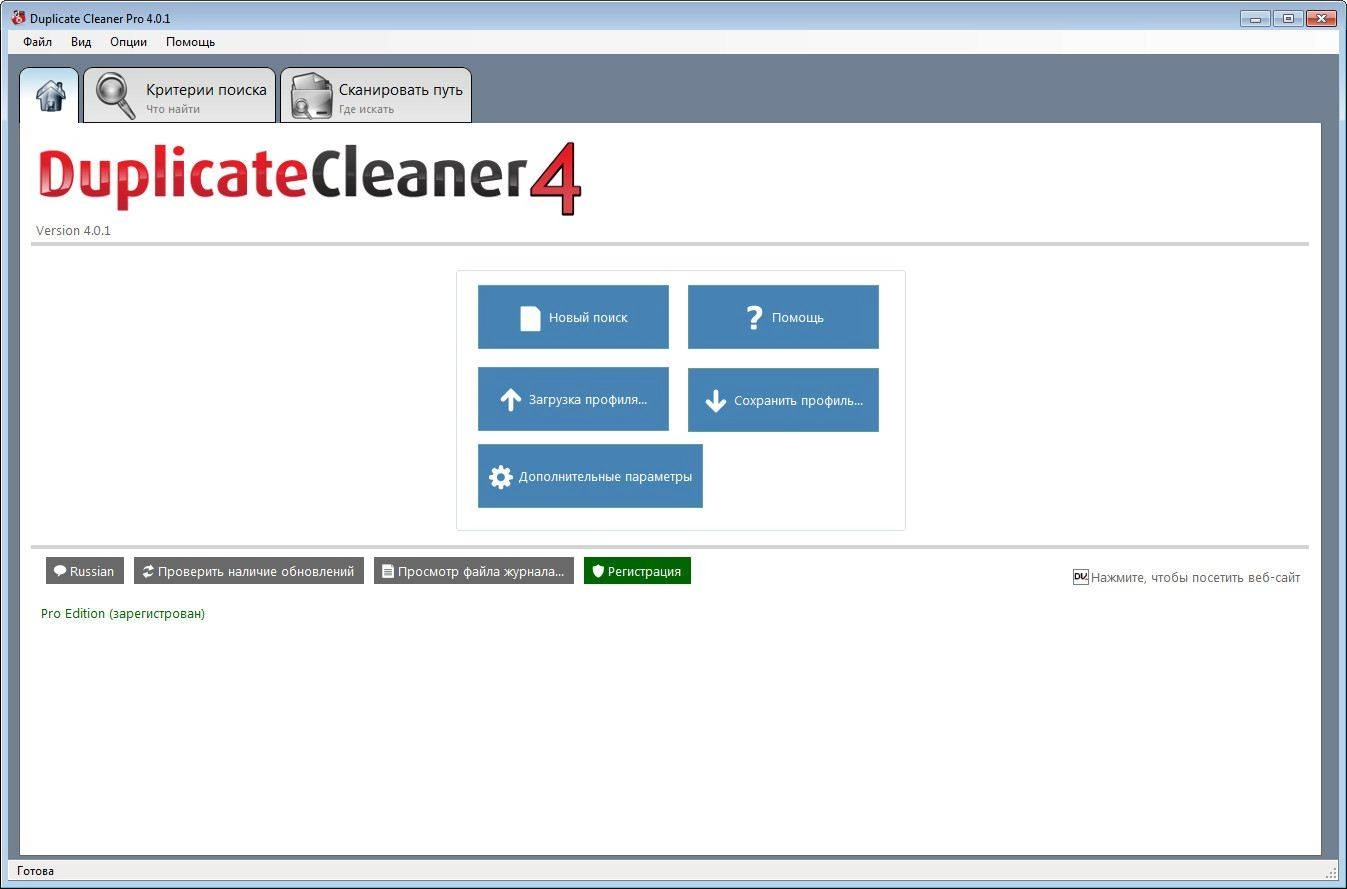Maximize the Duplicate Cleaner window

coord(1287,18)
